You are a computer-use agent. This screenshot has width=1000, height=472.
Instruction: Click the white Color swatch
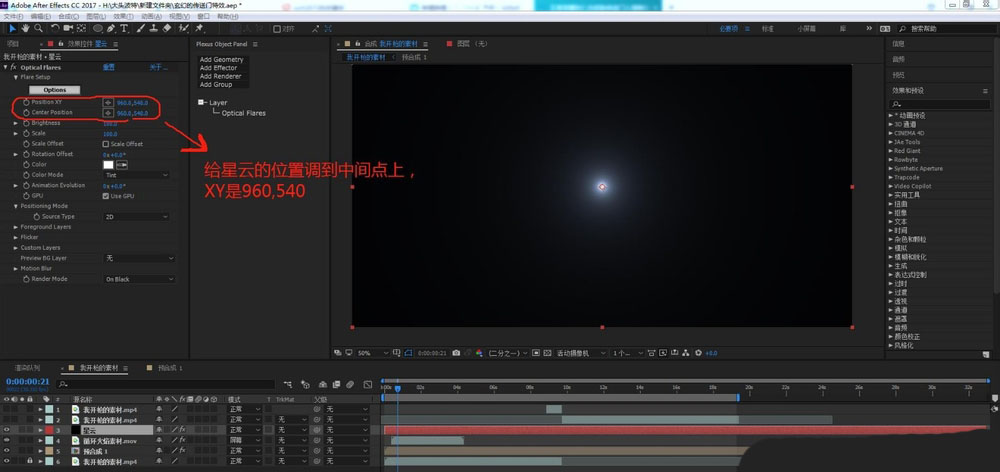109,164
